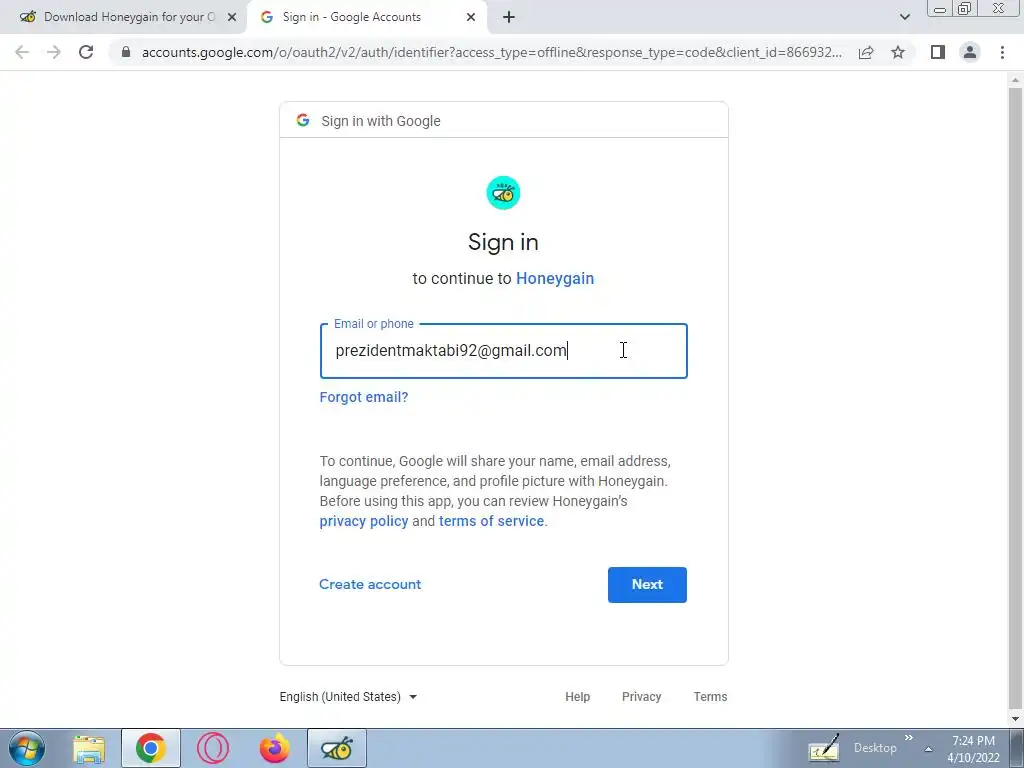Click the blue Next button
1024x768 pixels.
(647, 584)
